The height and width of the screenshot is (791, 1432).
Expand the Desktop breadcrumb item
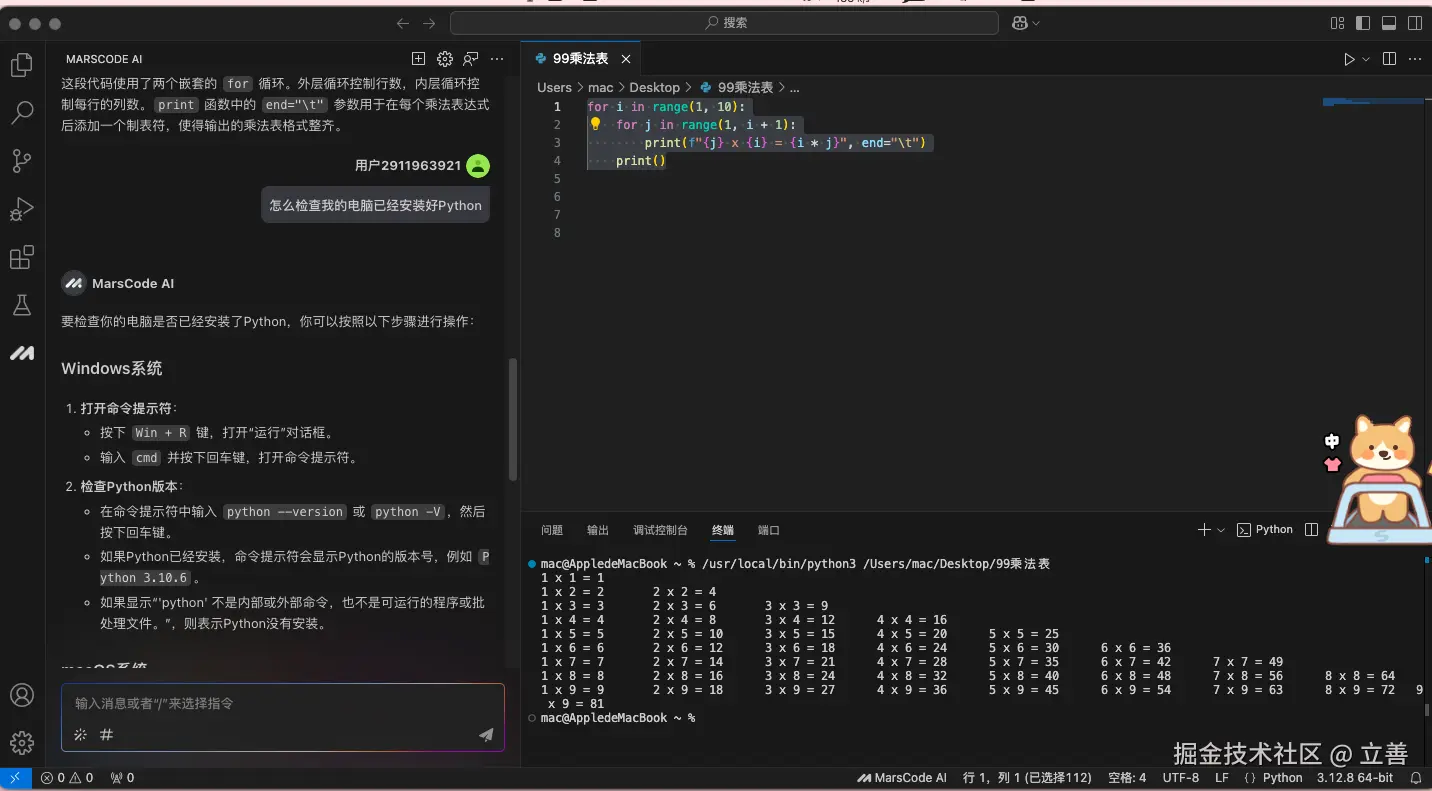click(655, 87)
